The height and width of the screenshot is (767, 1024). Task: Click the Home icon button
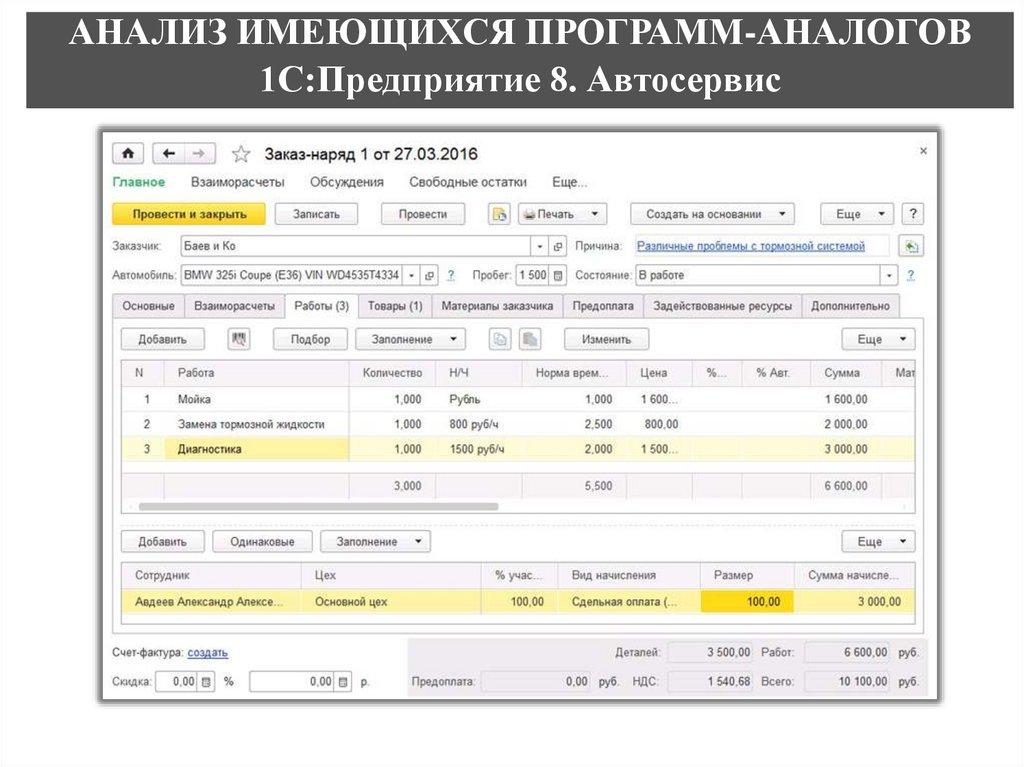point(128,153)
